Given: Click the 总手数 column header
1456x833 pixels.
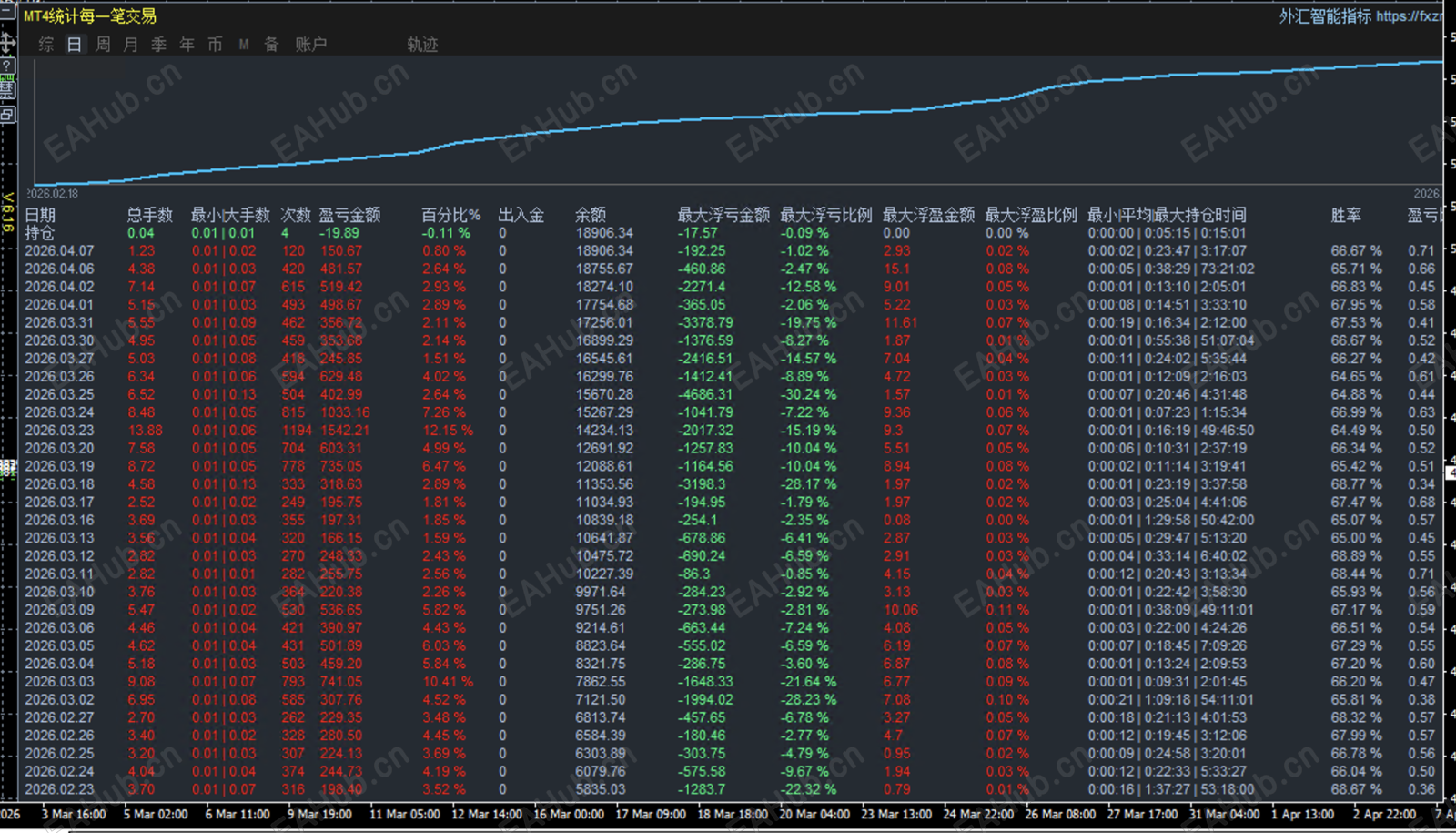Looking at the screenshot, I should pos(150,215).
